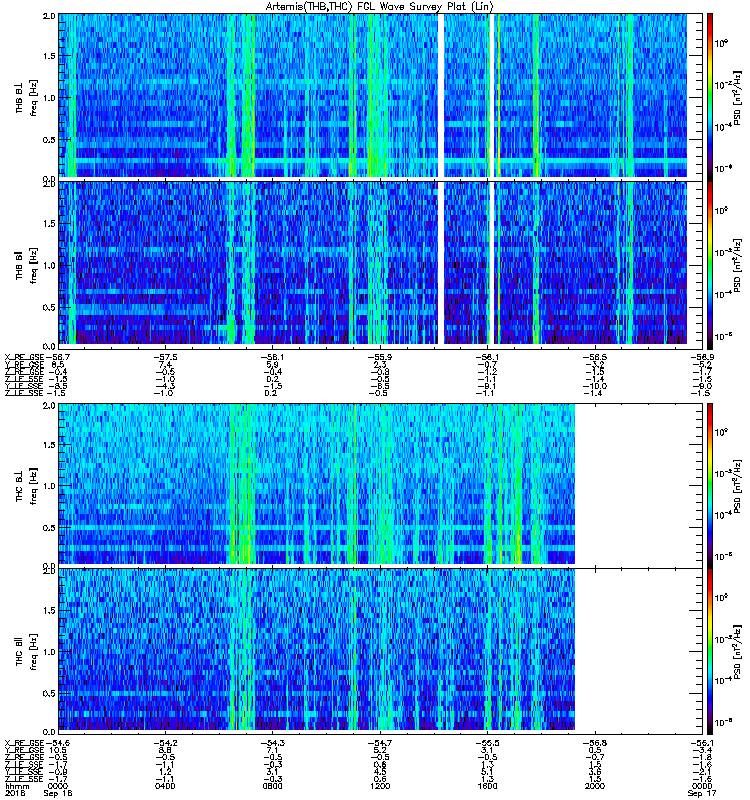
Task: Click the X_RE_GSE value '-54.7'
Action: tap(379, 743)
